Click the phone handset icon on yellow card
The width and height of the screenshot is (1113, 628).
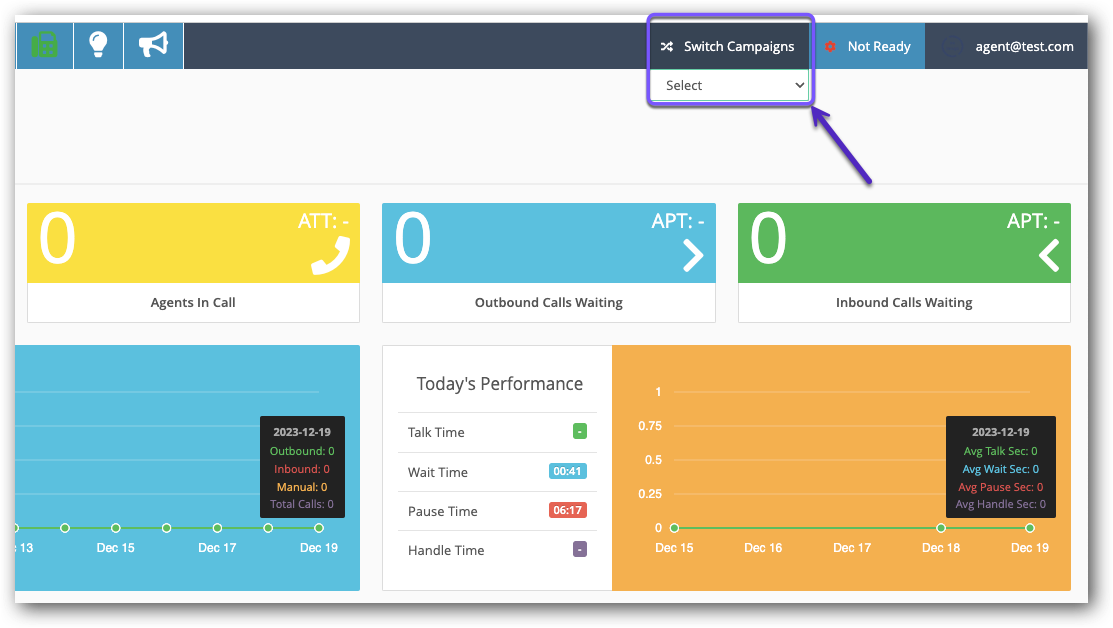tap(330, 255)
